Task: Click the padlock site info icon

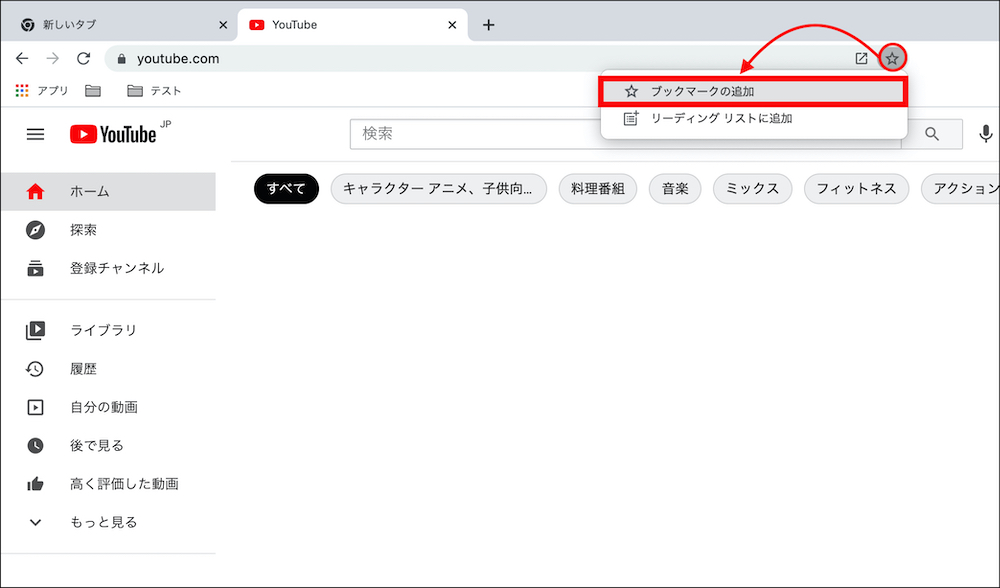Action: [122, 59]
